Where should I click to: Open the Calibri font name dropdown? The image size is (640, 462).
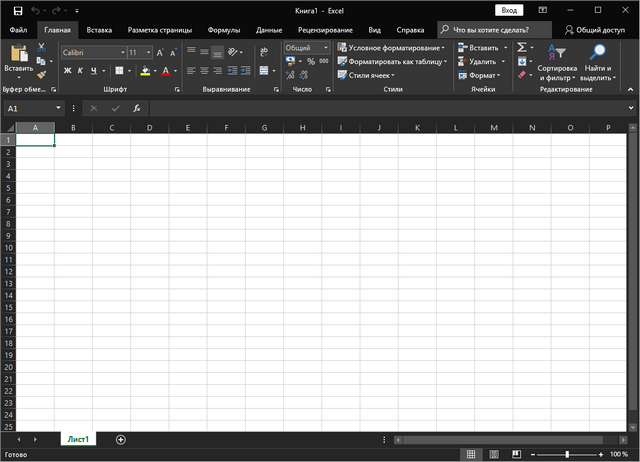[92, 52]
